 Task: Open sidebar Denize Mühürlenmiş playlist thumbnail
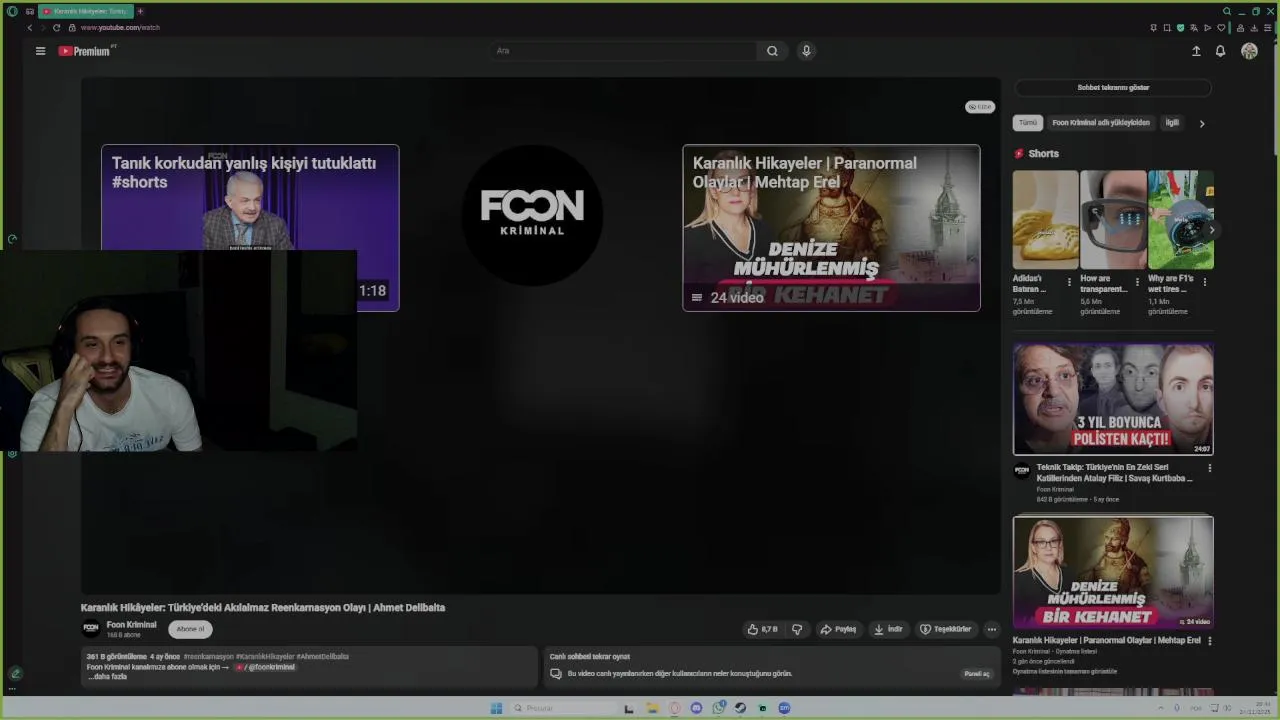(1113, 572)
